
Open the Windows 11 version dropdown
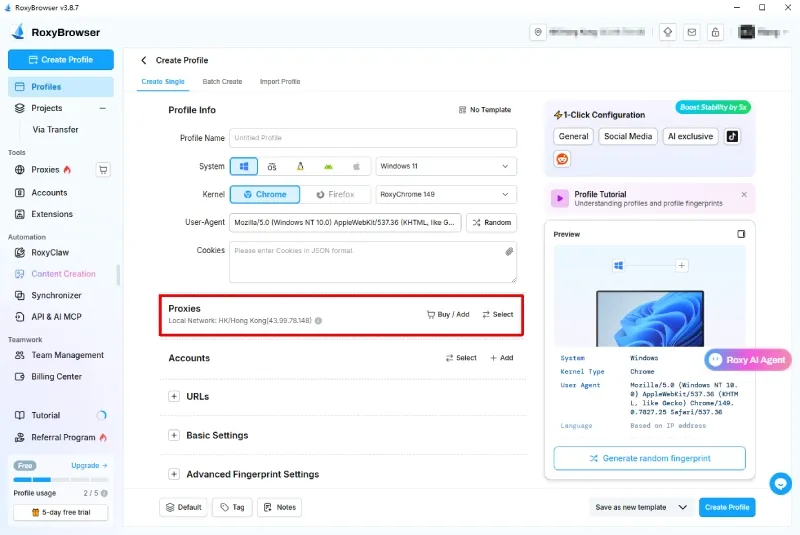446,166
